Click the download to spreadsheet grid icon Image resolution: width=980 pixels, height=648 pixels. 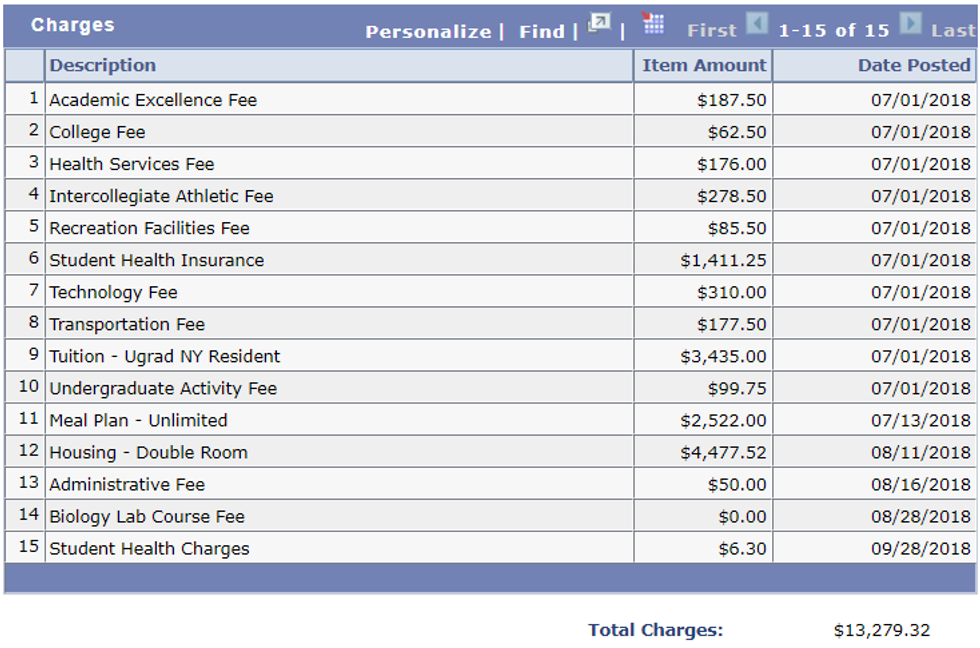pos(654,23)
